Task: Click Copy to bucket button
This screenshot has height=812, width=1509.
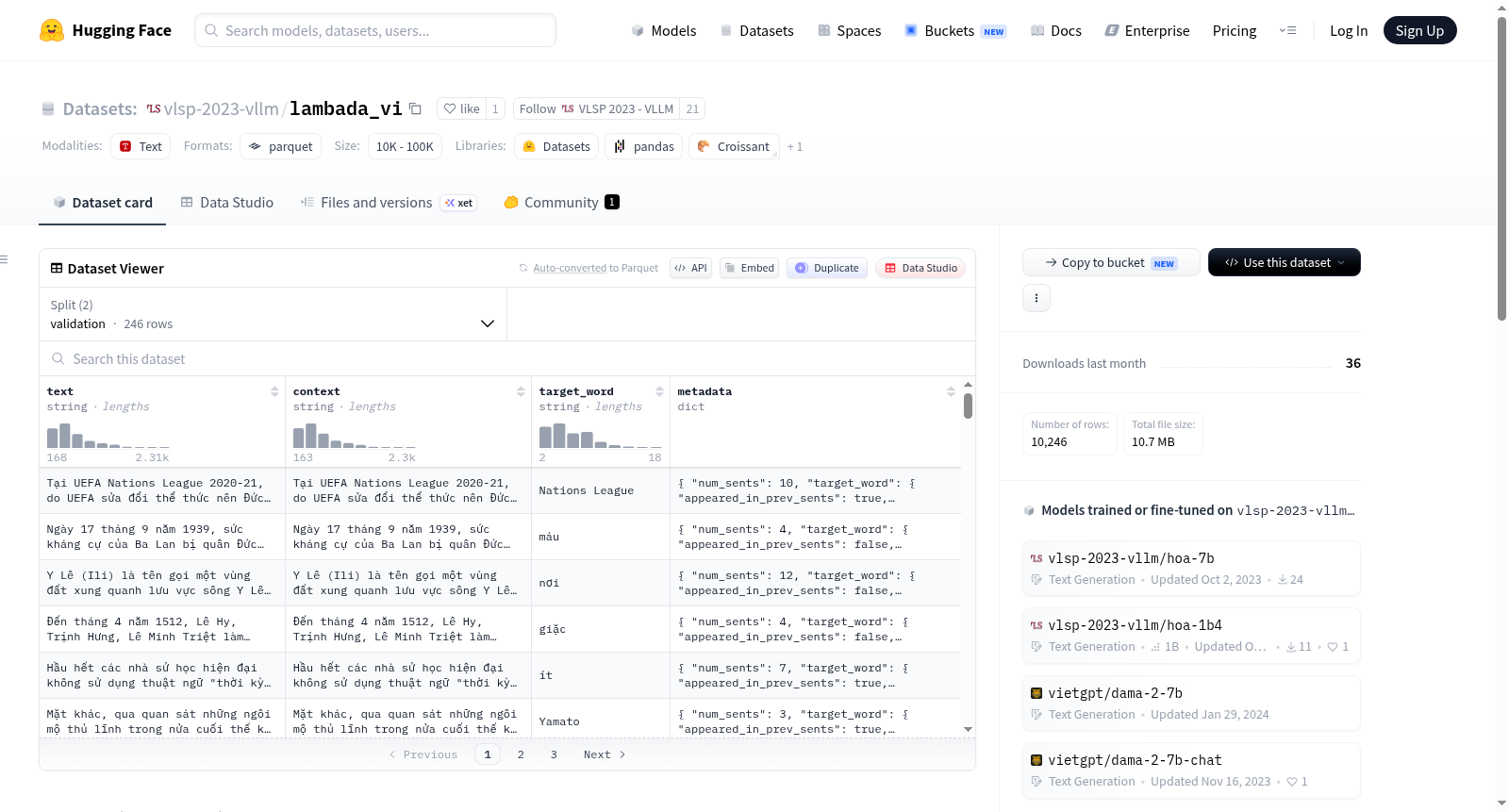Action: tap(1111, 262)
